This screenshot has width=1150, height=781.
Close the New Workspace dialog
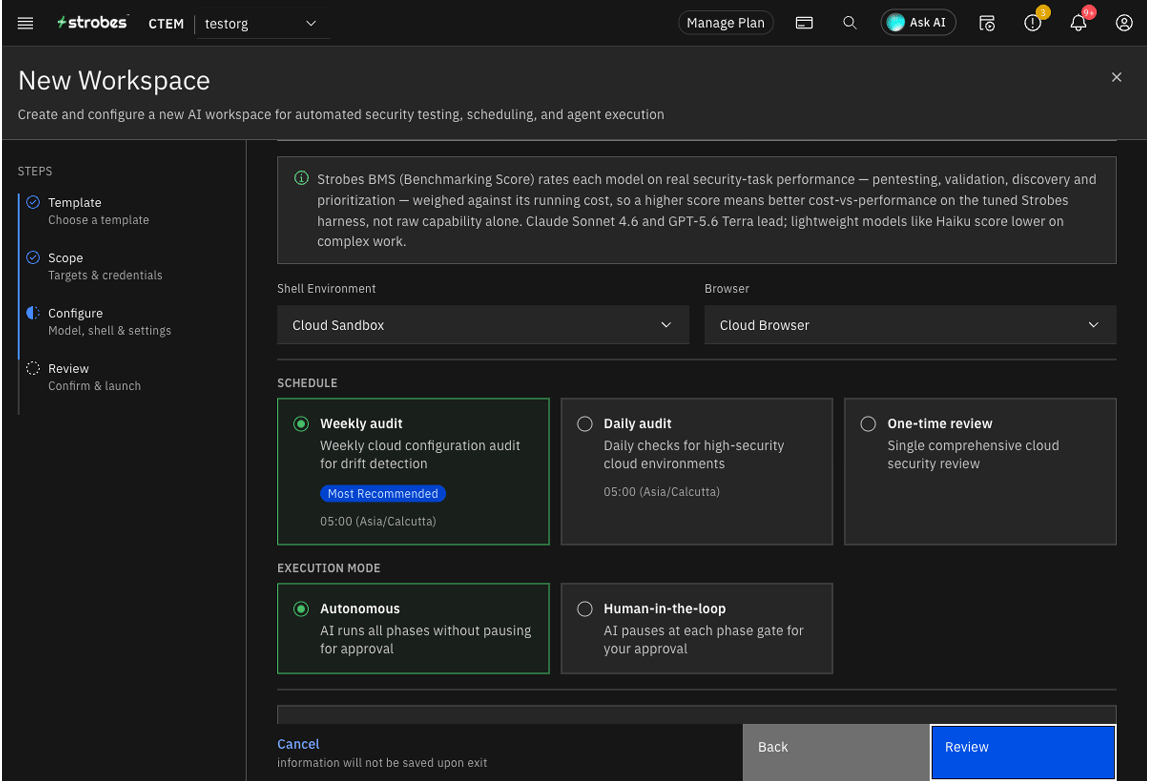click(1116, 77)
